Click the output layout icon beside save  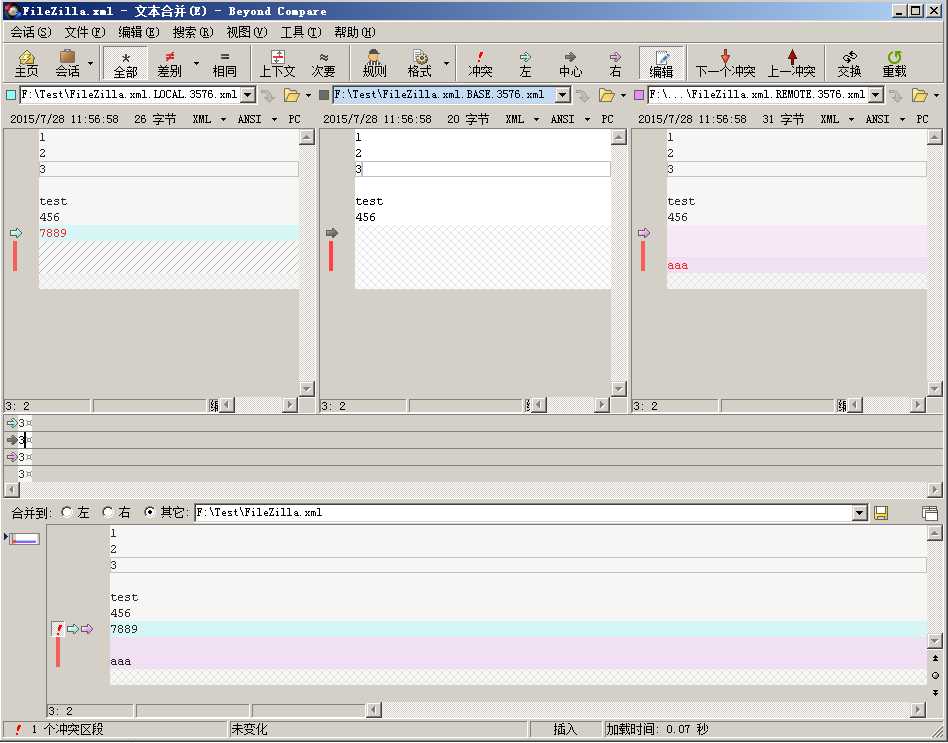pos(930,513)
